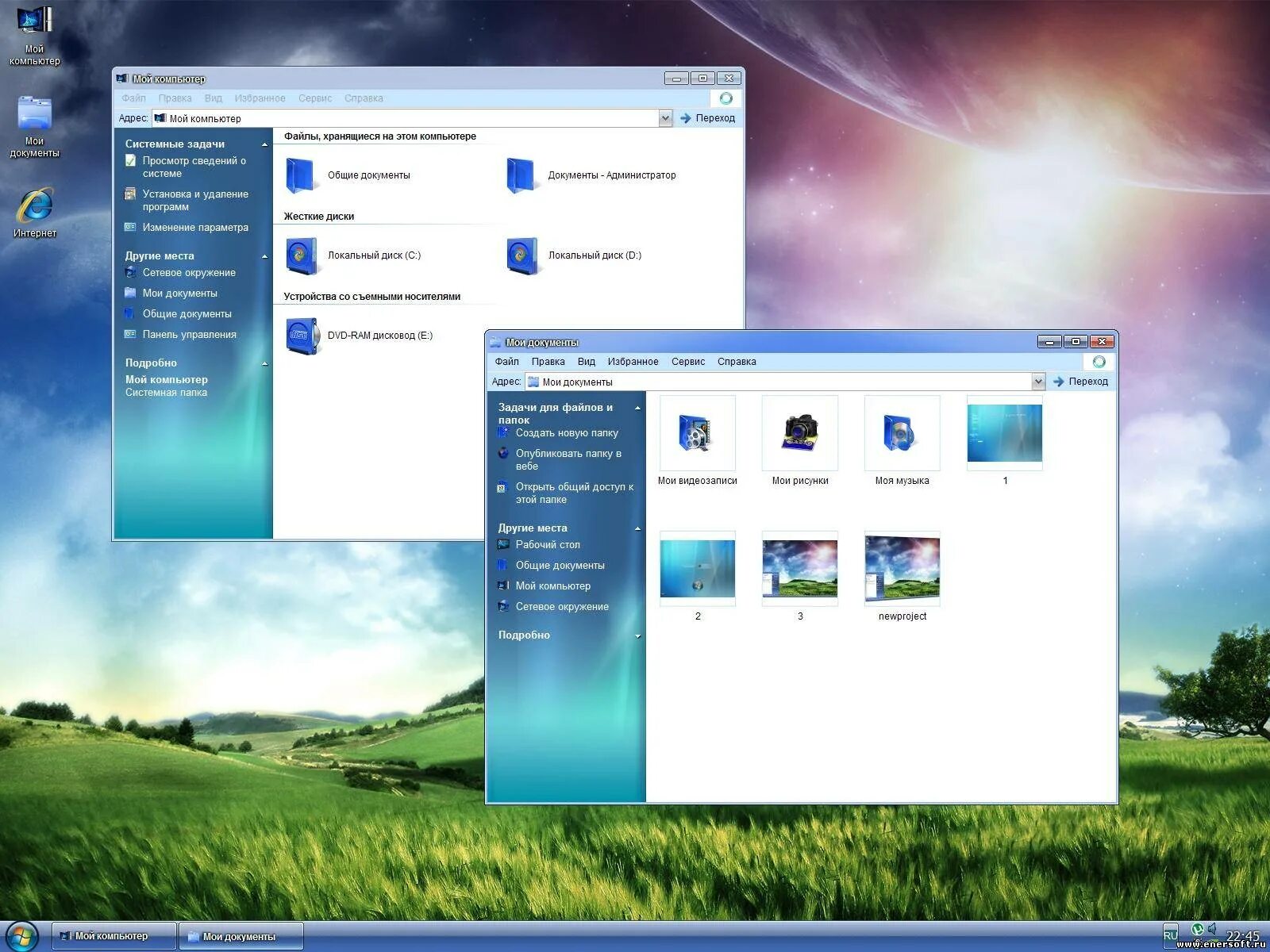Screen dimensions: 1270x952
Task: Collapse Другие места in Мой компьютер window
Action: 264,256
